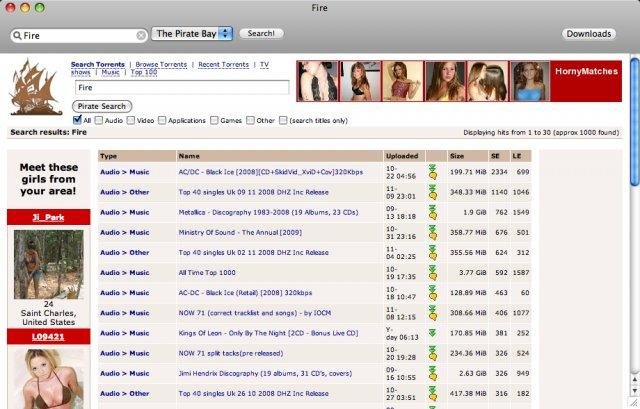Open the Browse Torrents link

pyautogui.click(x=161, y=64)
